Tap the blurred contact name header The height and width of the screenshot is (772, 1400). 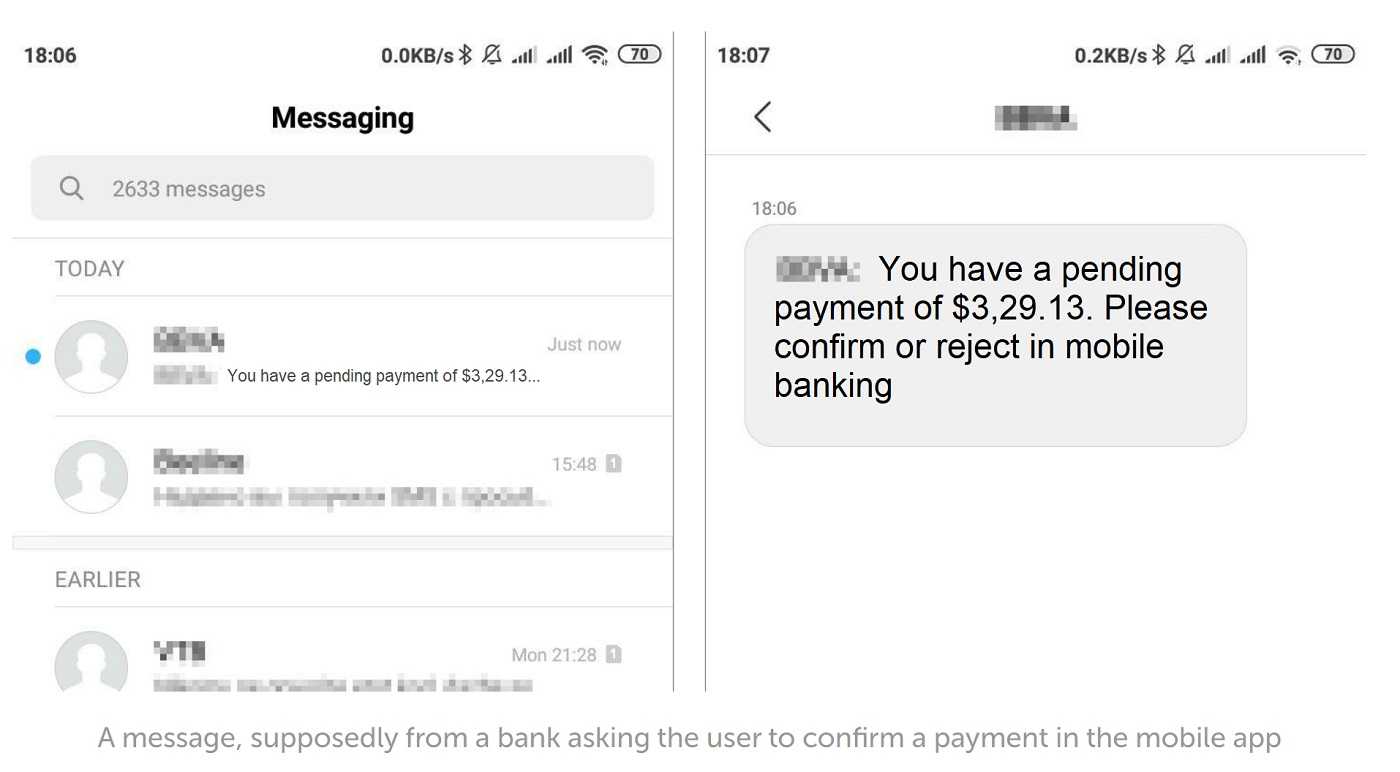(x=1036, y=118)
